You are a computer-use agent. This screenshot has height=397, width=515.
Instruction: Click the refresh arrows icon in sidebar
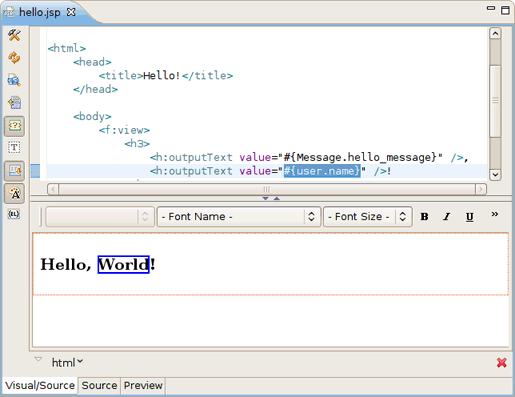[14, 58]
